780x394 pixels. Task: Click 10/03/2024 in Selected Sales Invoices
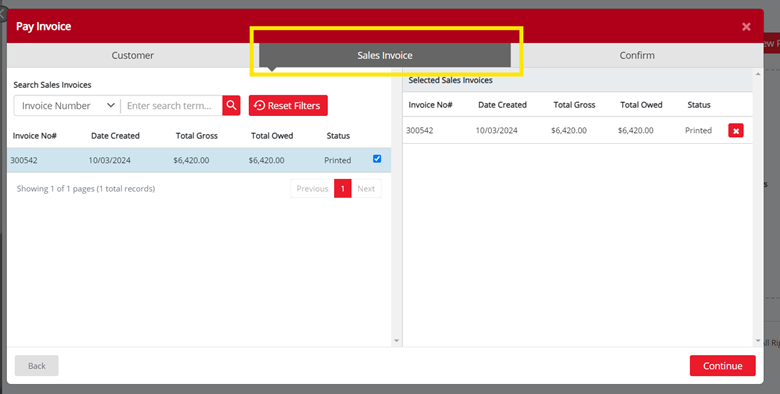496,130
